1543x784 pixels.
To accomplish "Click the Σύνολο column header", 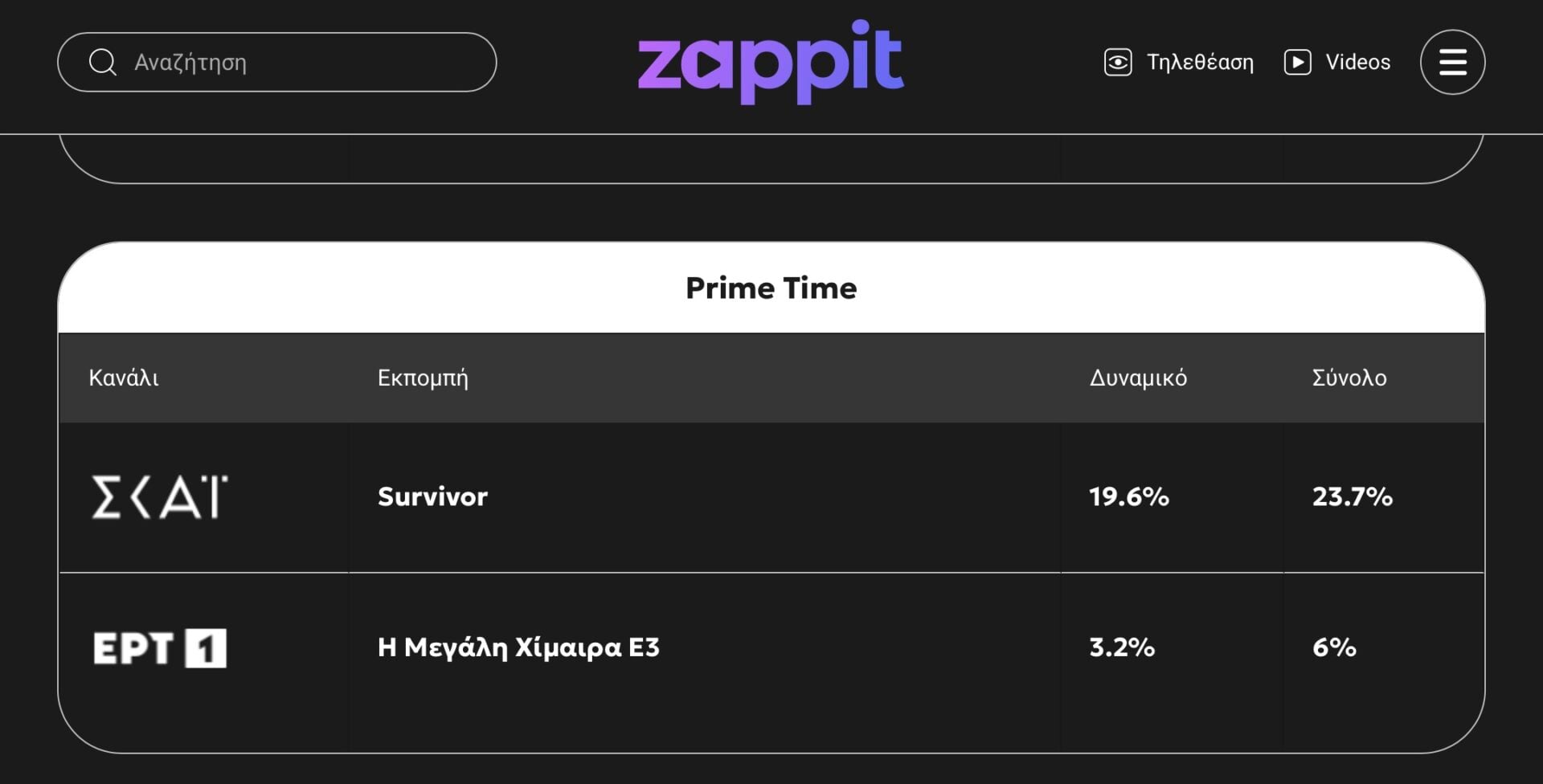I will point(1349,378).
